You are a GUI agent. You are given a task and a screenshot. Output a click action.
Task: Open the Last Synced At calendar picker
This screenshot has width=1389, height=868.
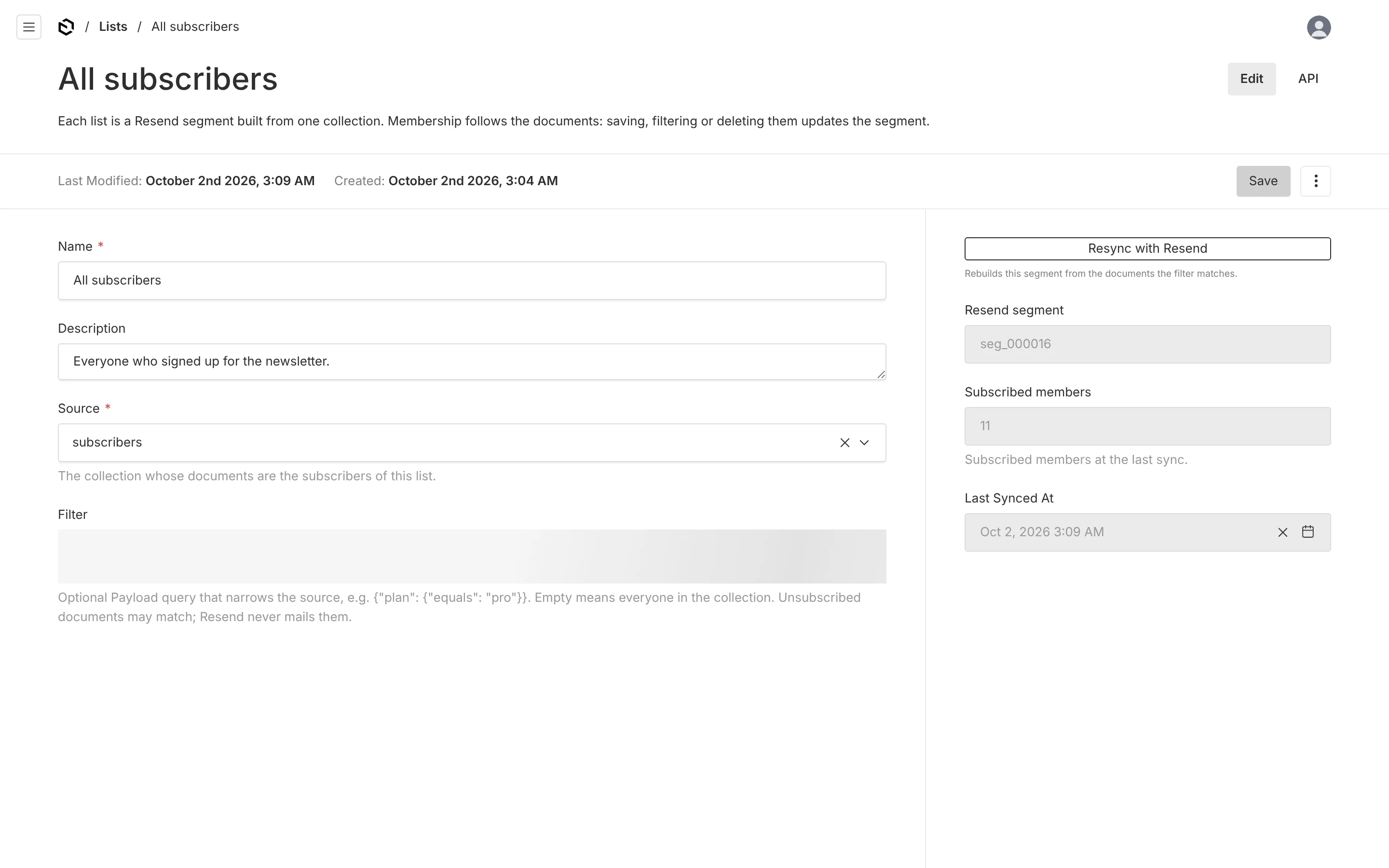tap(1307, 531)
